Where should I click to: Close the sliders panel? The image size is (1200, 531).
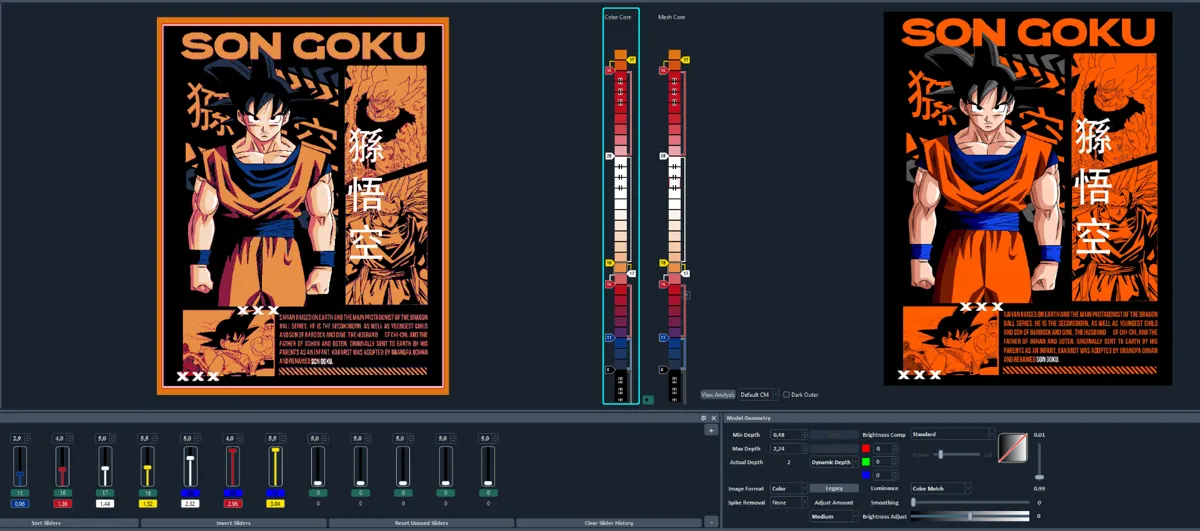pyautogui.click(x=714, y=418)
